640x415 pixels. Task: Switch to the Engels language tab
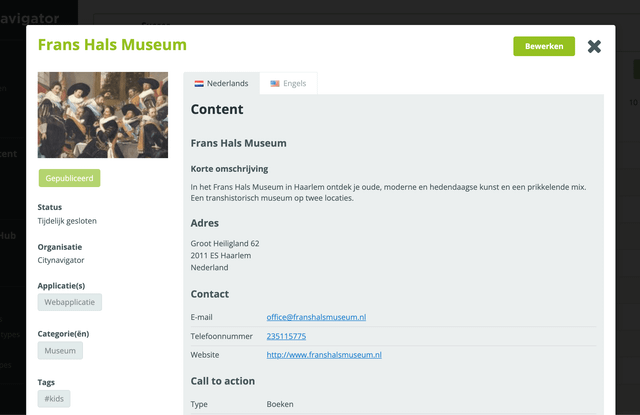click(x=288, y=83)
